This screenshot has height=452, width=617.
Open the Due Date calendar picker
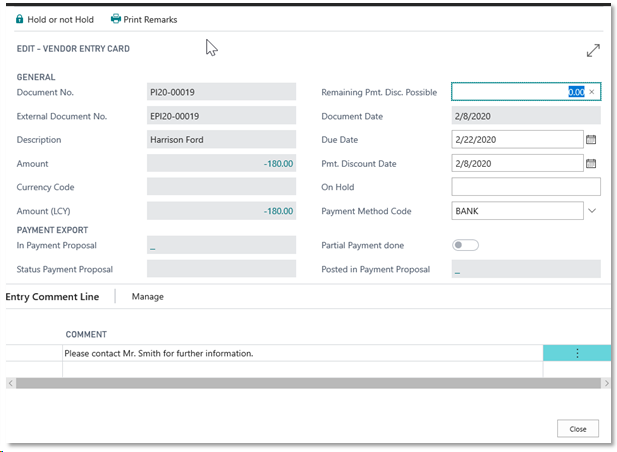click(590, 139)
